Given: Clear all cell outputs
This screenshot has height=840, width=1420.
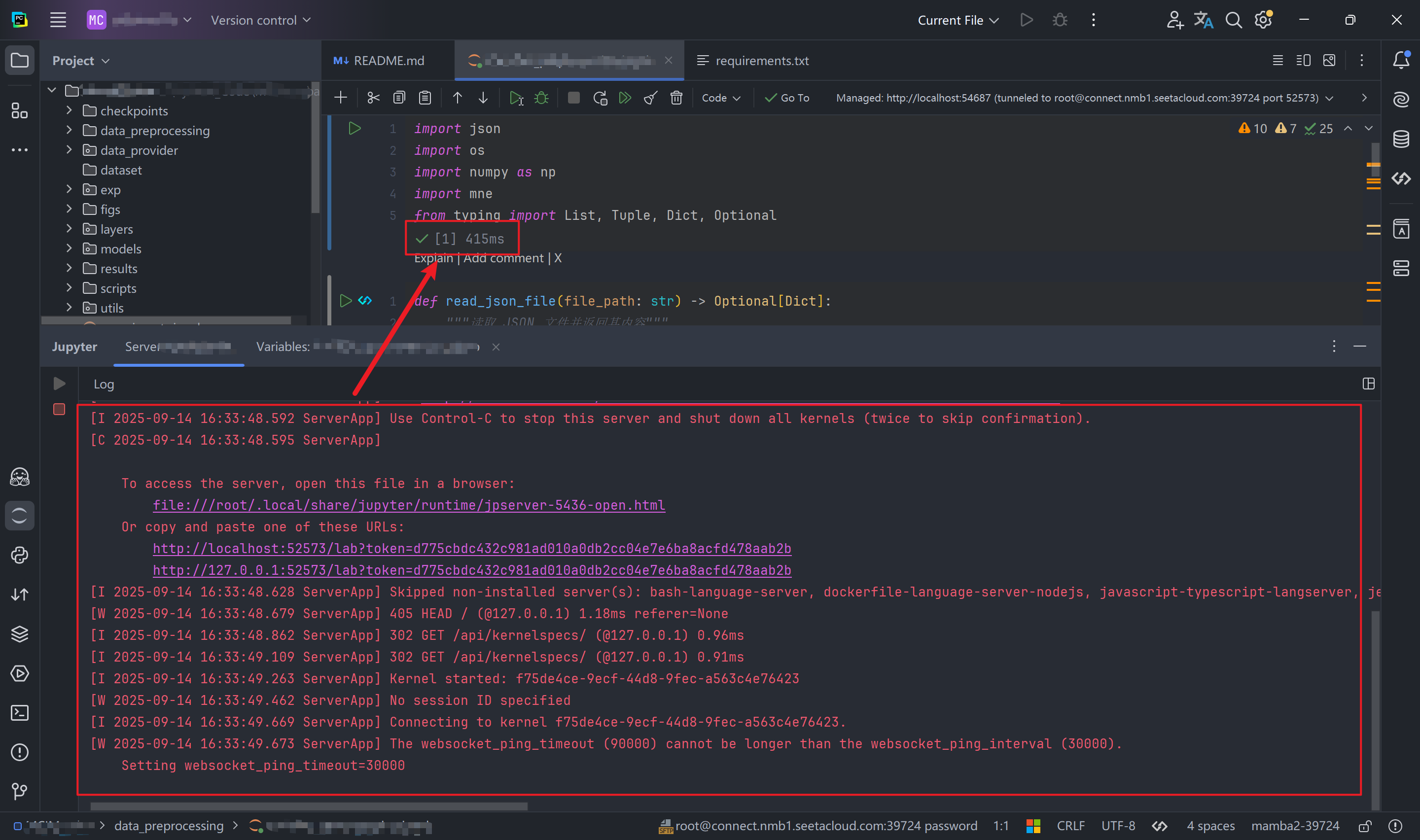Looking at the screenshot, I should (650, 98).
